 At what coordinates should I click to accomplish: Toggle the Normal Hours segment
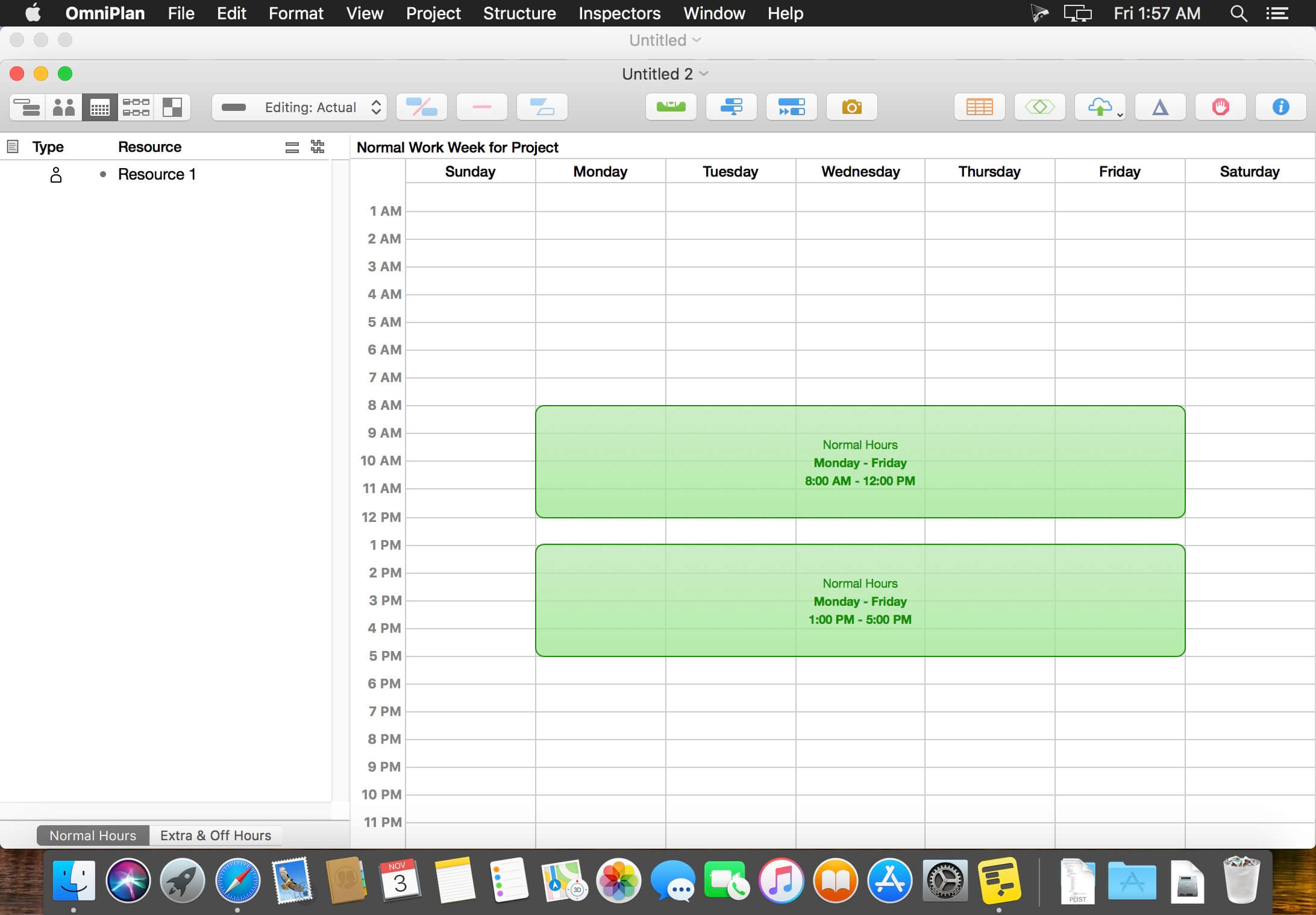(x=93, y=835)
